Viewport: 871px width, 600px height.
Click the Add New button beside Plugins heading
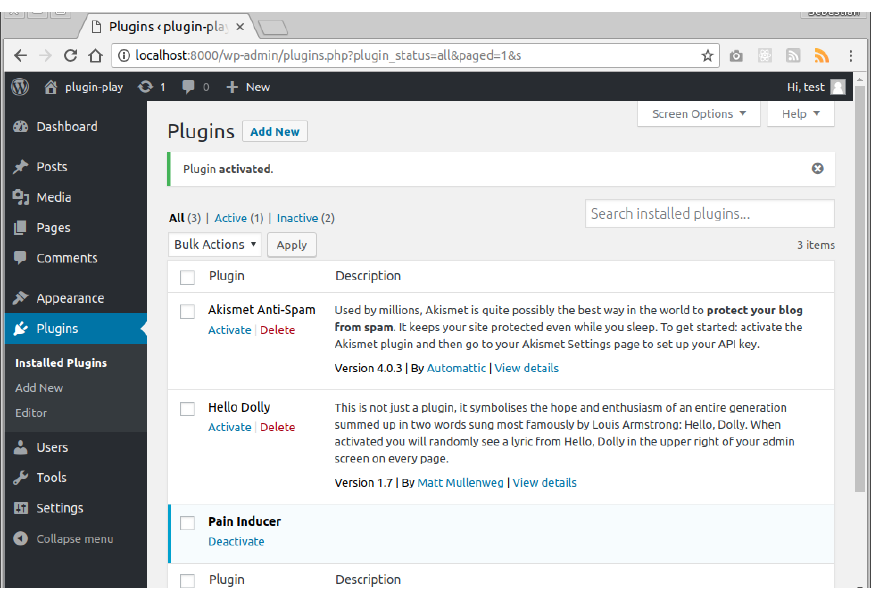274,132
